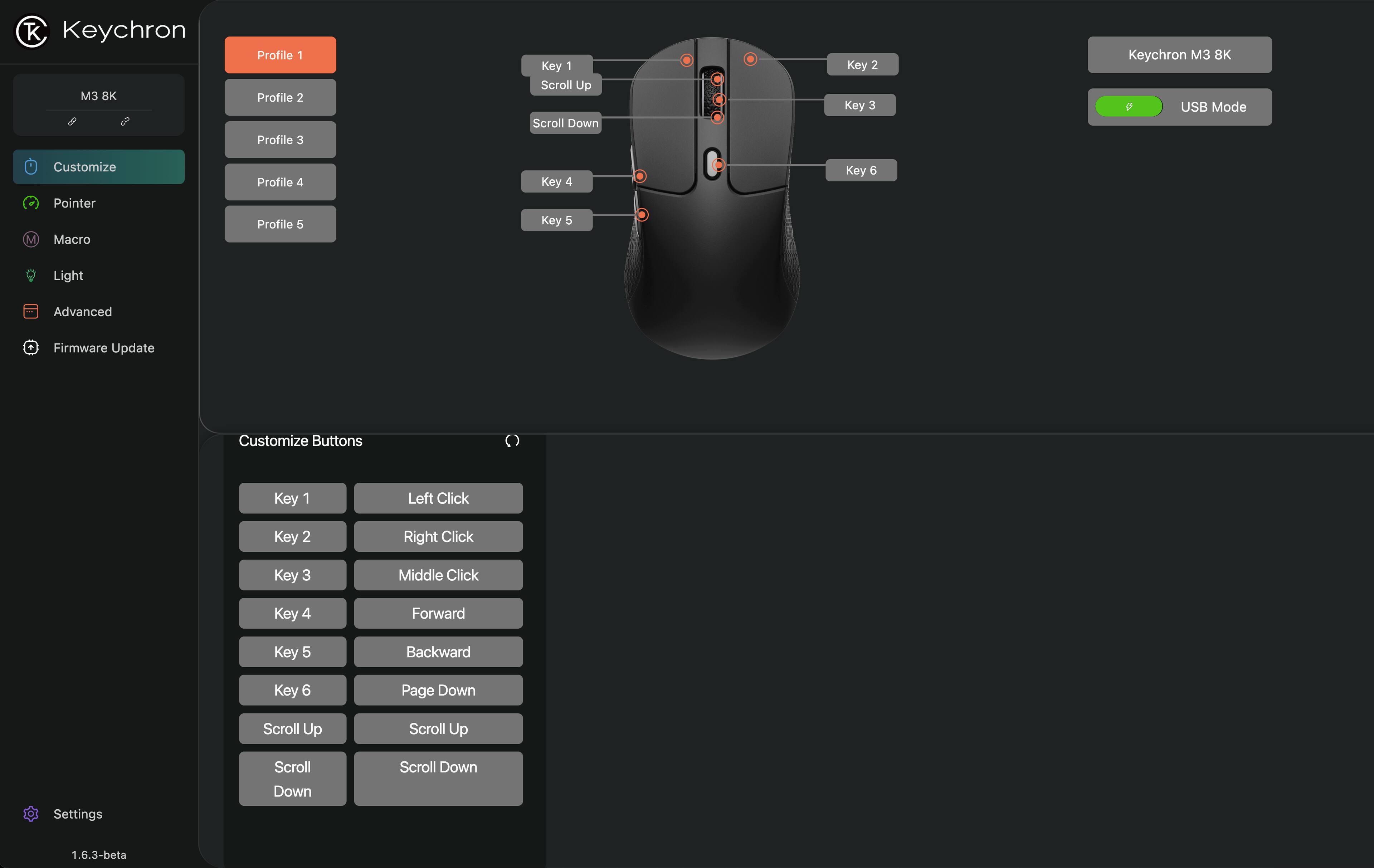Click the Pointer speedometer icon
The image size is (1374, 868).
coord(31,203)
